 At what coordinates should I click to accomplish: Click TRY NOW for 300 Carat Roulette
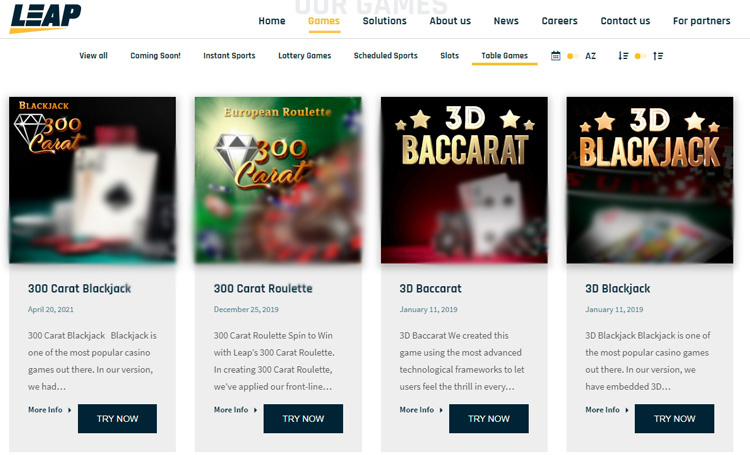click(303, 419)
